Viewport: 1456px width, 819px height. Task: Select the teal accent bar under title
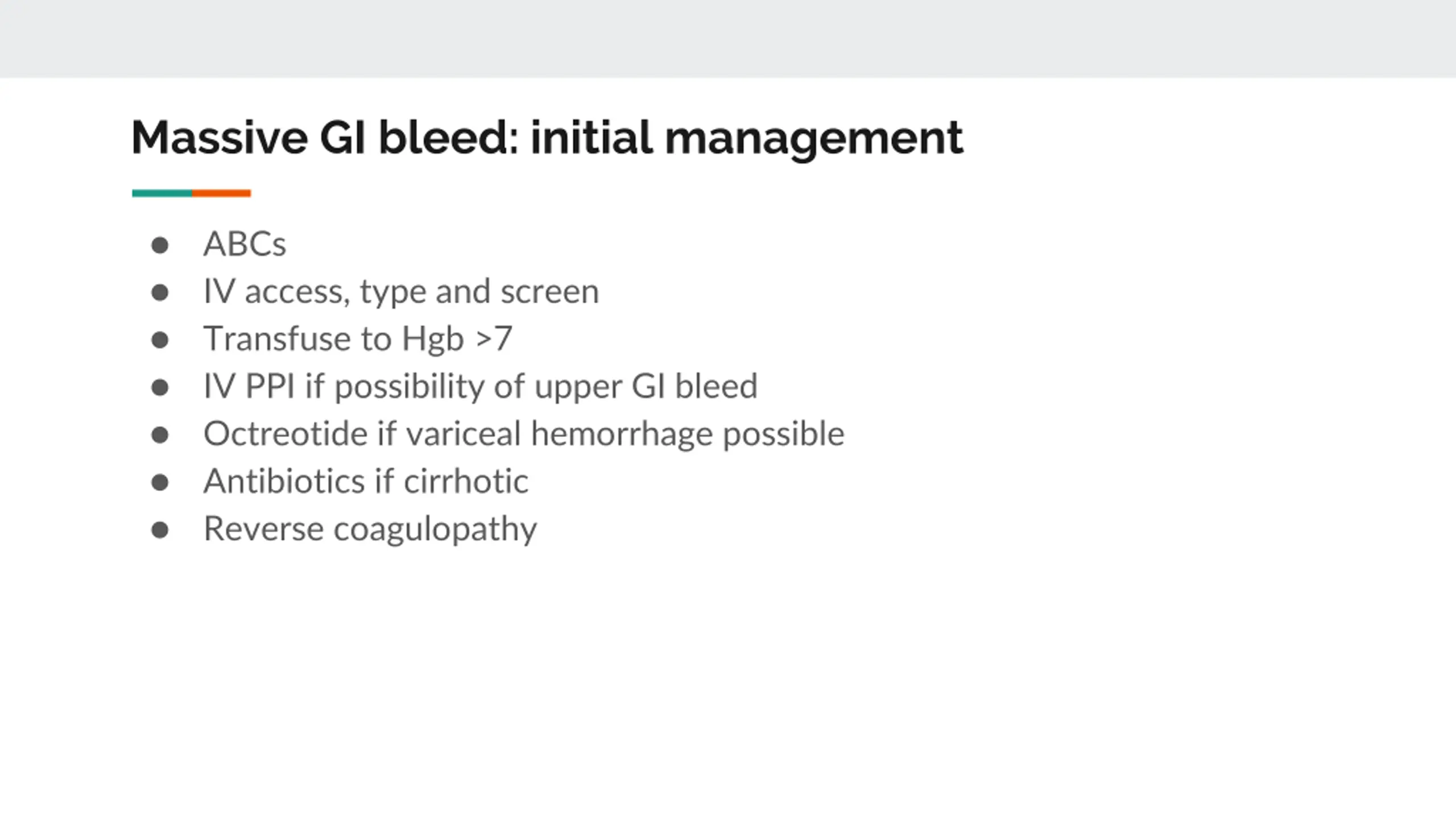162,193
